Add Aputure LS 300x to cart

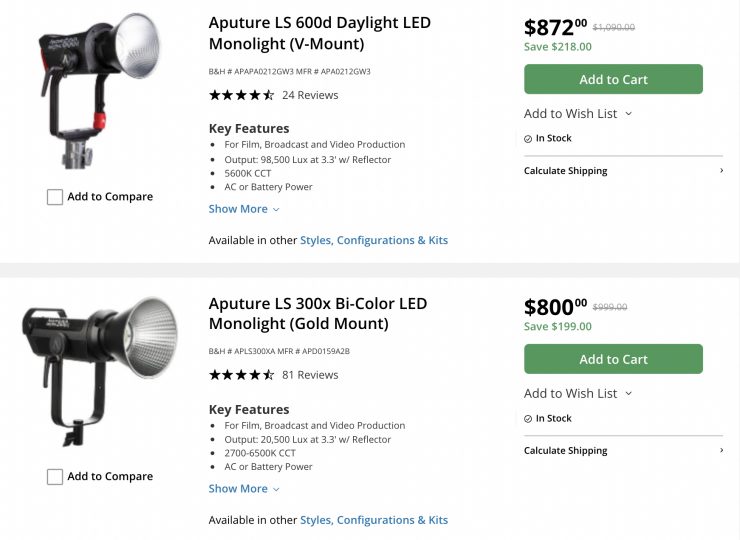point(613,359)
